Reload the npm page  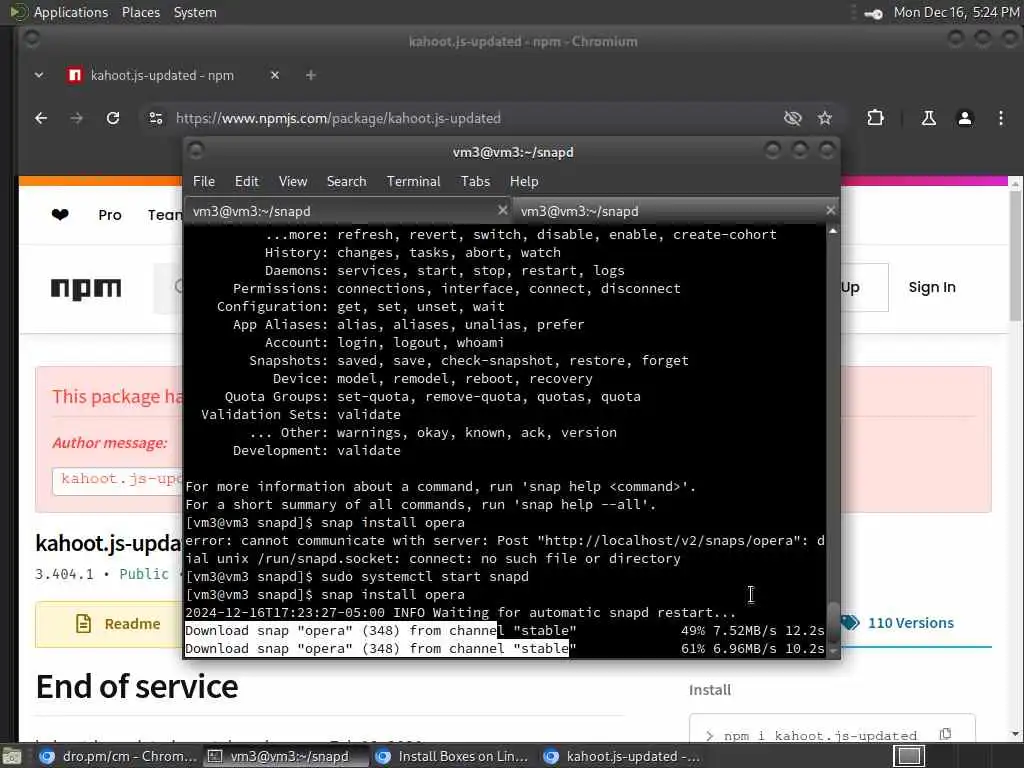pos(113,118)
